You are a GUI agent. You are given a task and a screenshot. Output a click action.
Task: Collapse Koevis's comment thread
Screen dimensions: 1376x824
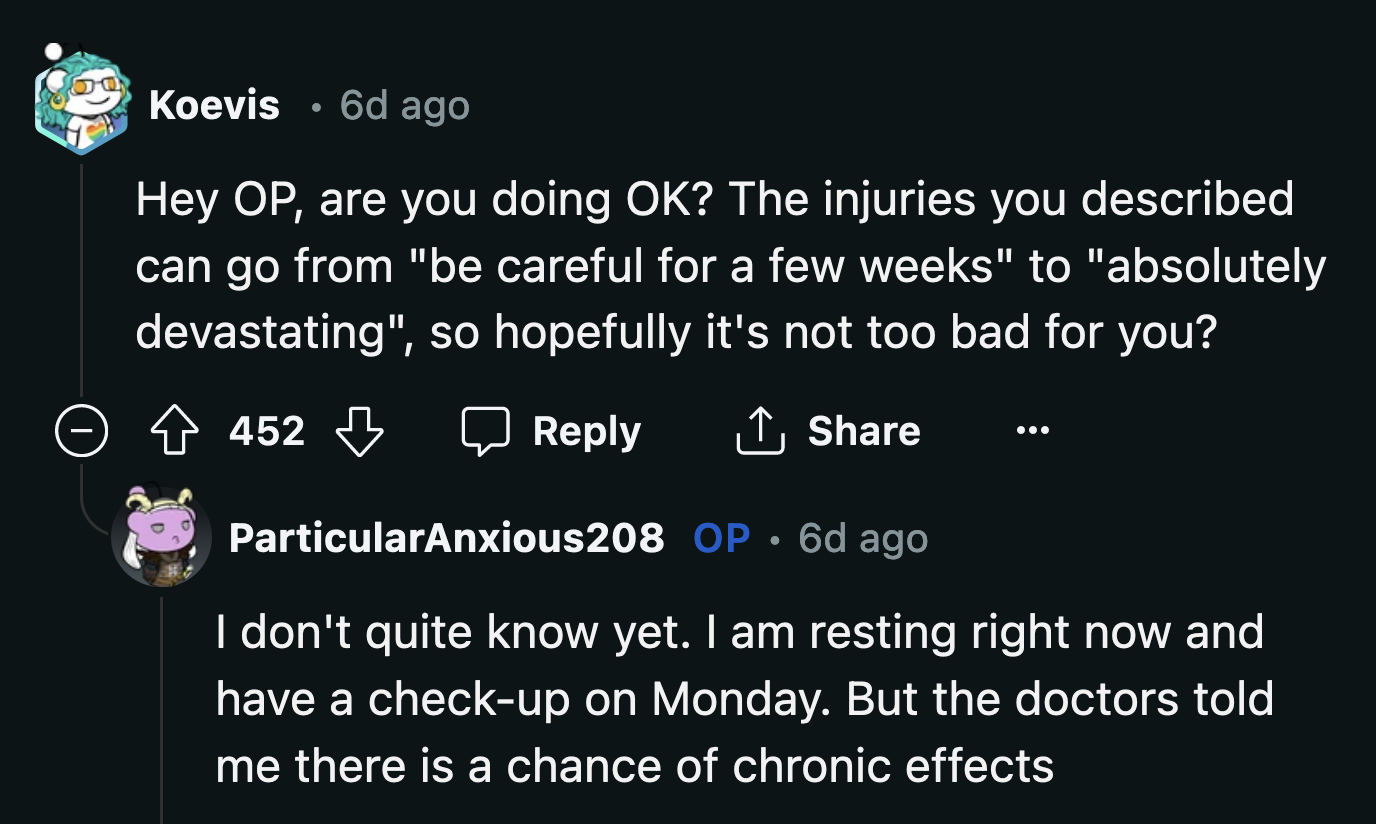[81, 431]
